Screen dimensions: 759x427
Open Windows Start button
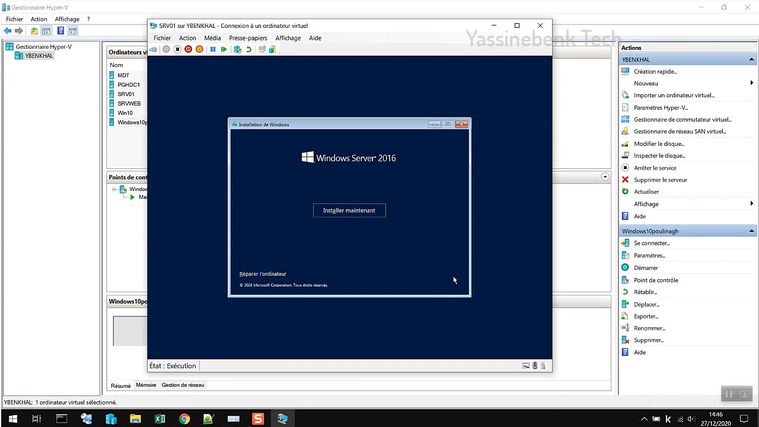tap(13, 419)
